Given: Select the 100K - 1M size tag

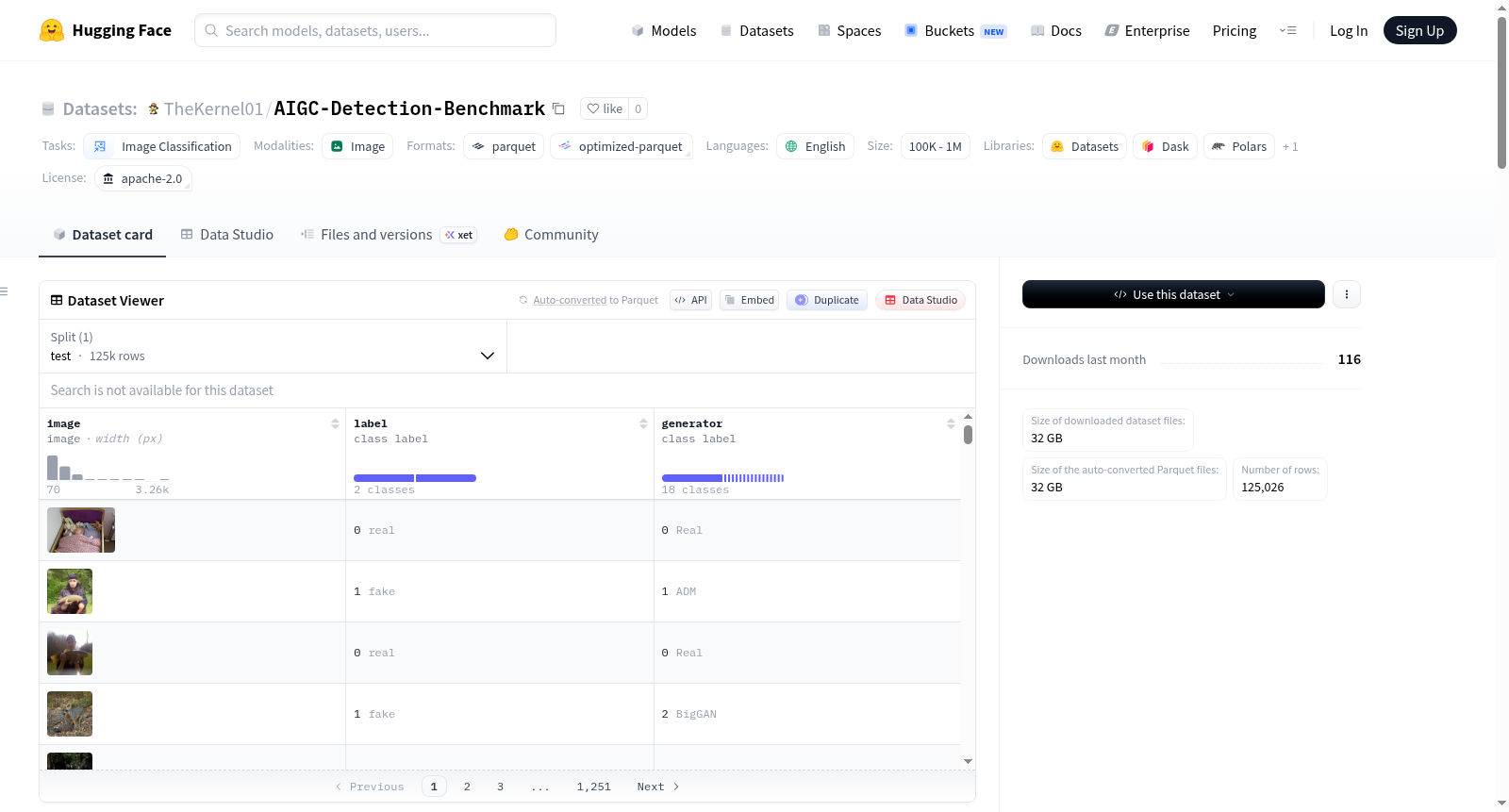Looking at the screenshot, I should (x=936, y=146).
